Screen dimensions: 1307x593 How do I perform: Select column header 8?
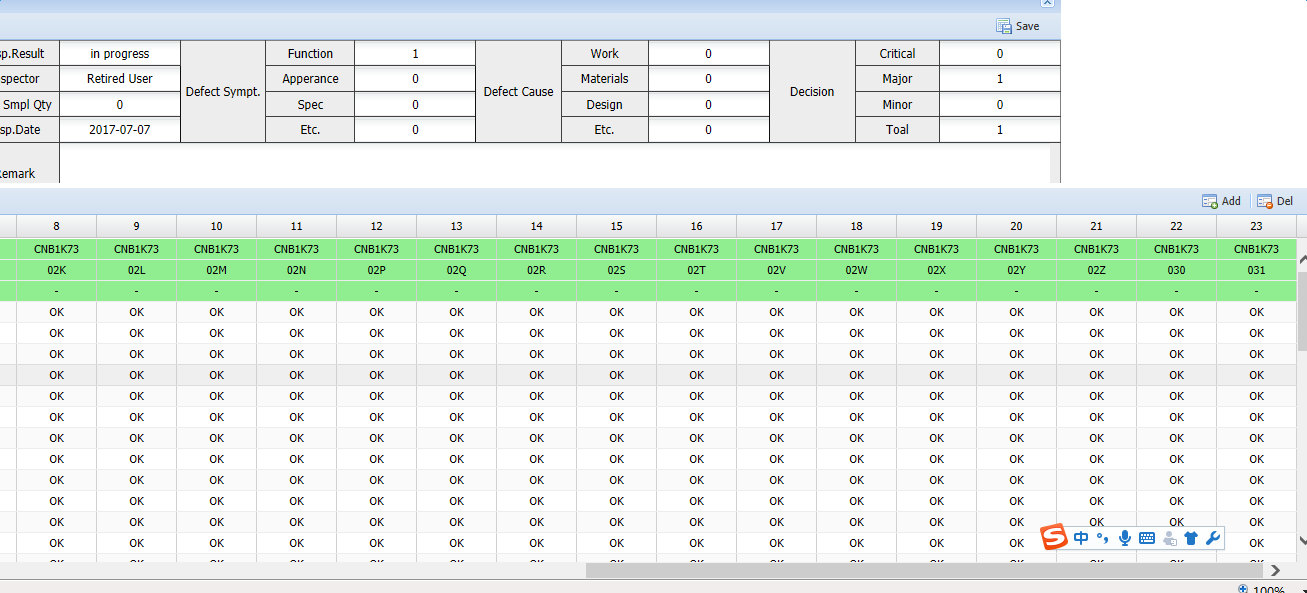tap(56, 226)
